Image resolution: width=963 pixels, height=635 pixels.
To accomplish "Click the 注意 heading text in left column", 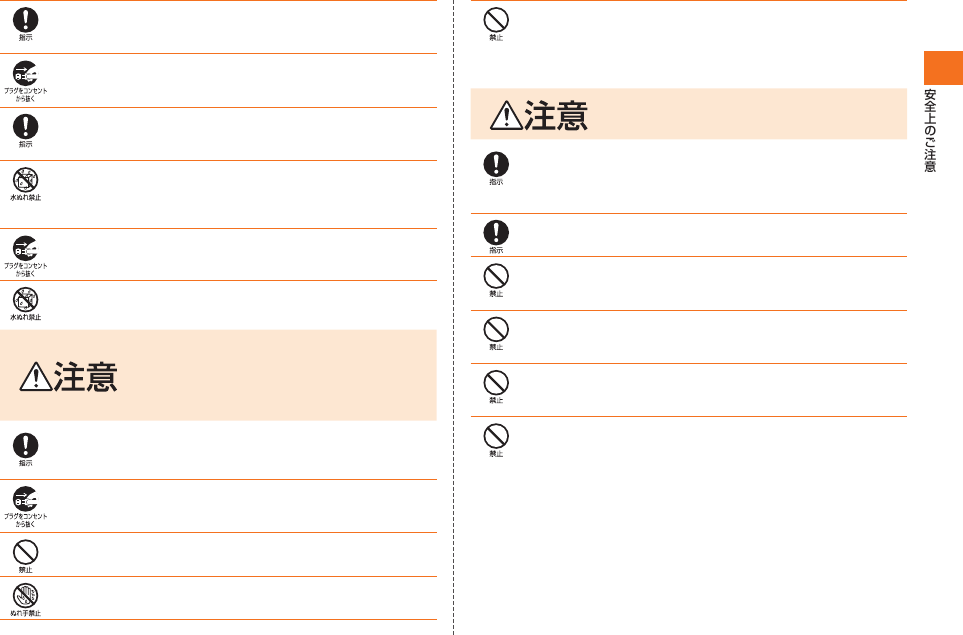I will tap(85, 377).
